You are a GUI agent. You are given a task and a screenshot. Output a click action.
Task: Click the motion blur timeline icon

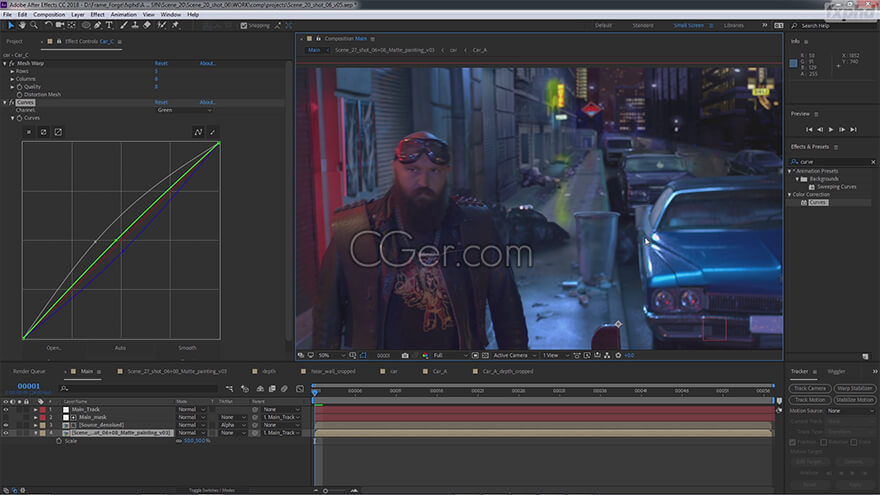284,388
